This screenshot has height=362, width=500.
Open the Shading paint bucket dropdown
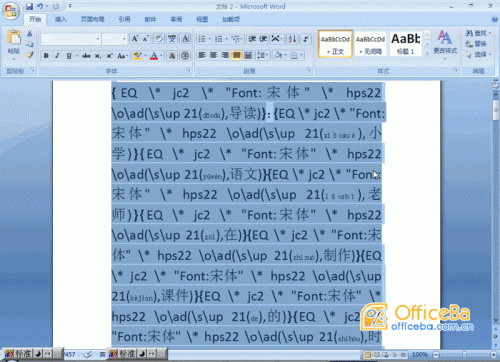(x=279, y=55)
